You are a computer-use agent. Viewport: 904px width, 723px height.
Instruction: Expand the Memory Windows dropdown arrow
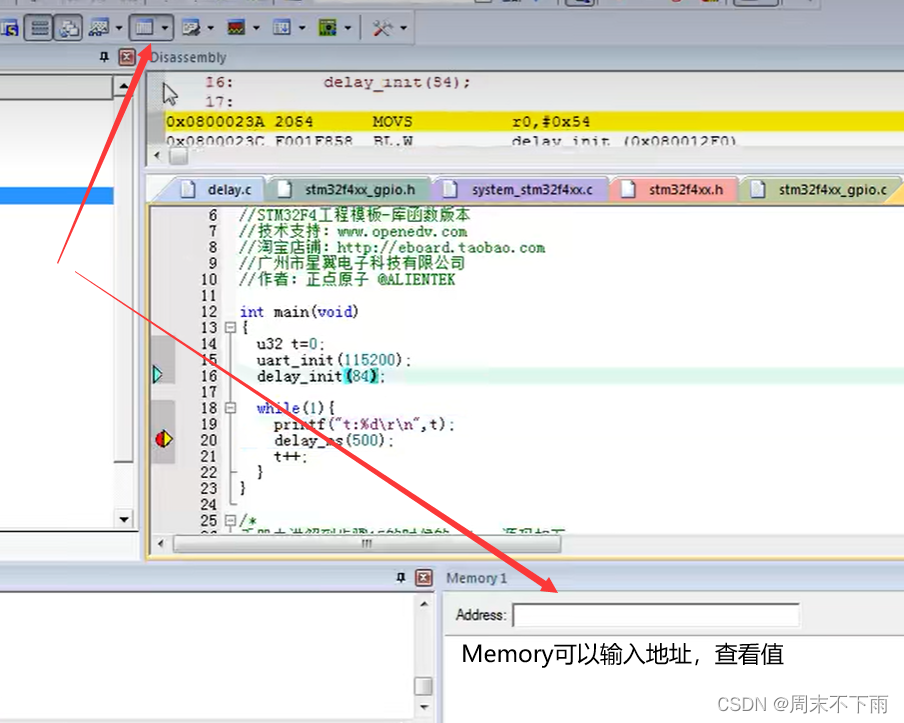pos(165,28)
